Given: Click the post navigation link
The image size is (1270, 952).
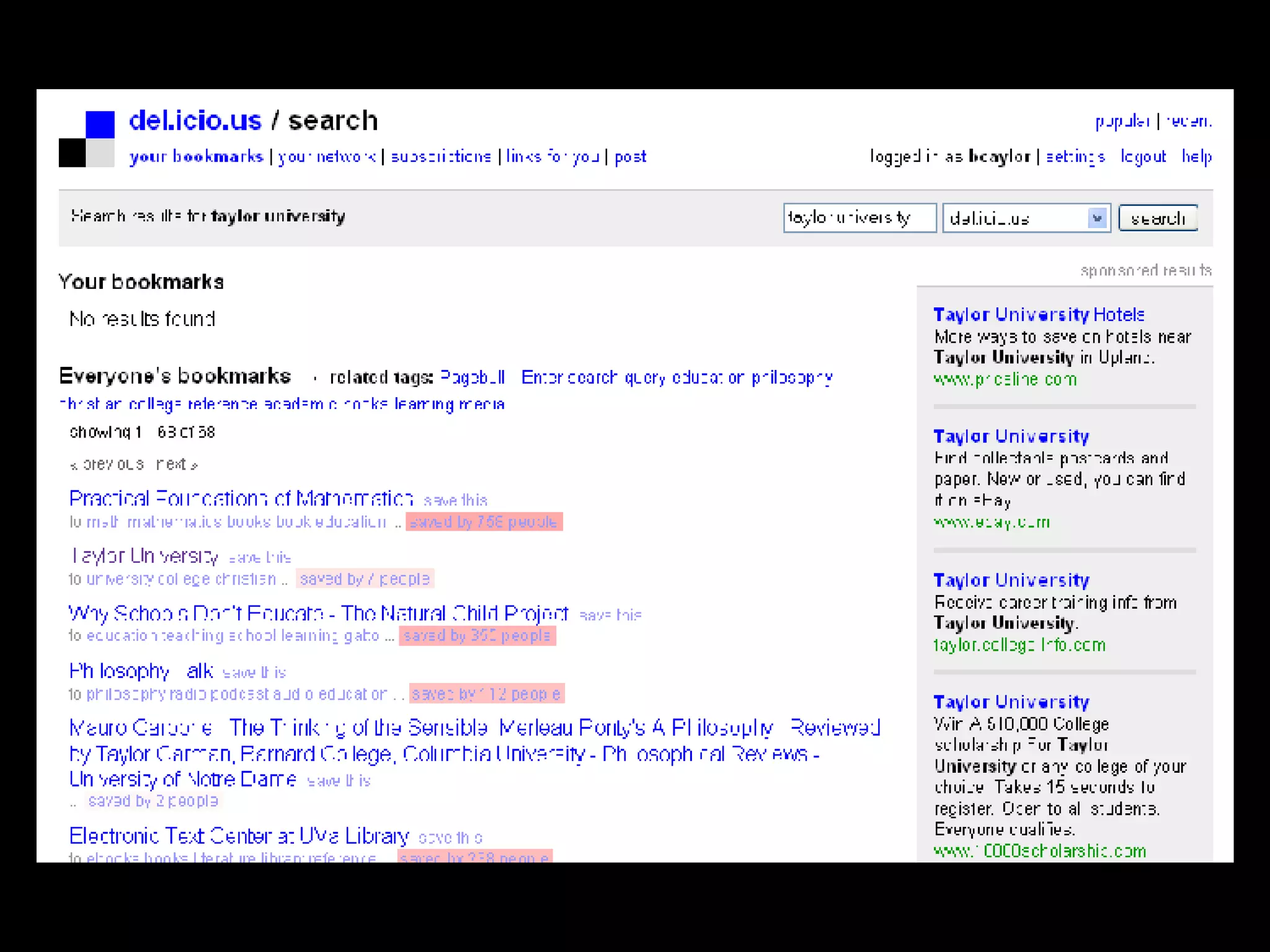Looking at the screenshot, I should tap(630, 157).
